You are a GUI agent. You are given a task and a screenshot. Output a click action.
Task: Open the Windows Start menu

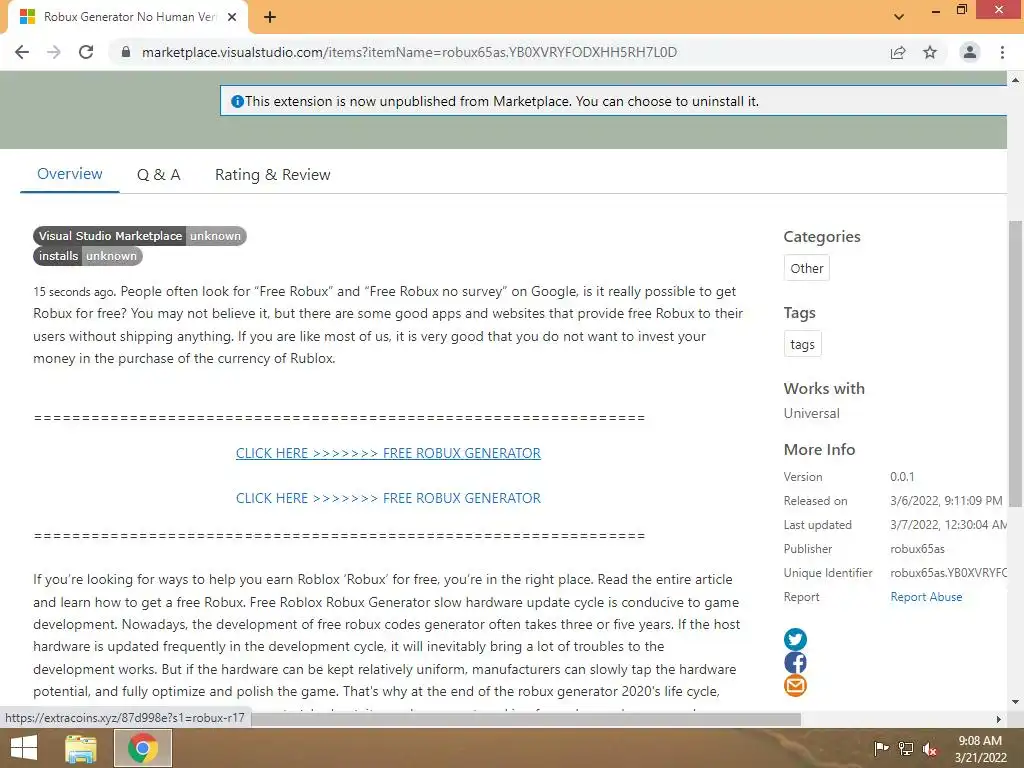click(24, 748)
